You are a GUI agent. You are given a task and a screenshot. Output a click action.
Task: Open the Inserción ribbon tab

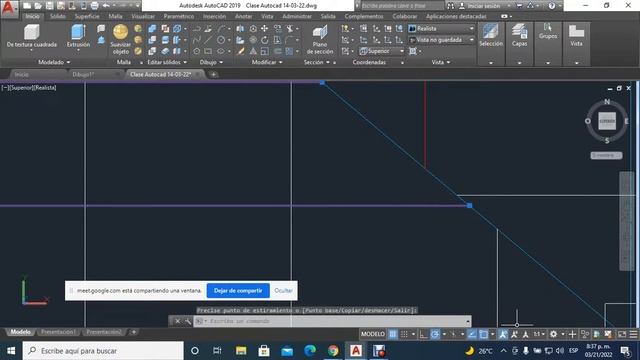point(214,16)
